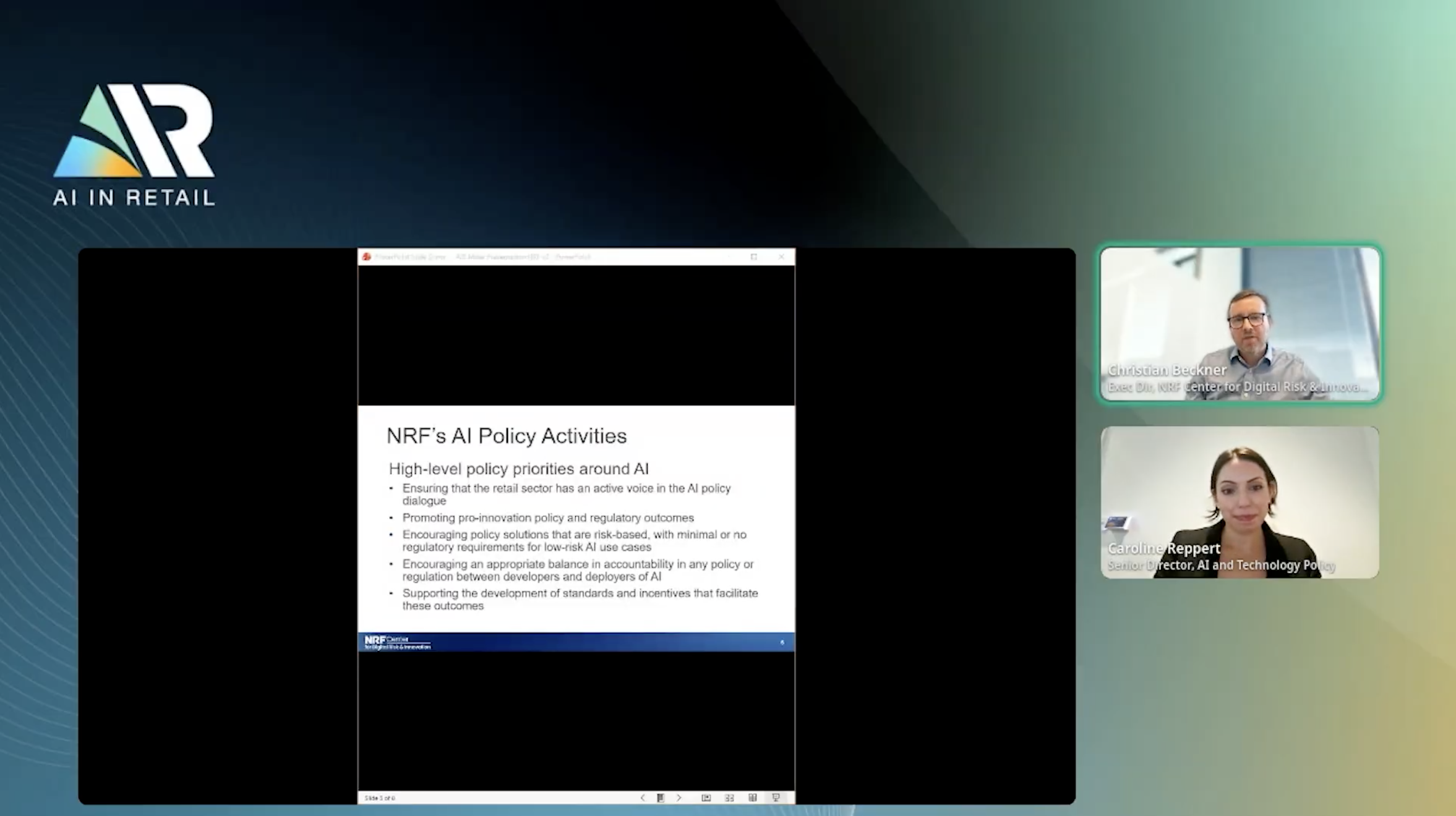Click the NRF Center logo in slide footer

point(397,642)
